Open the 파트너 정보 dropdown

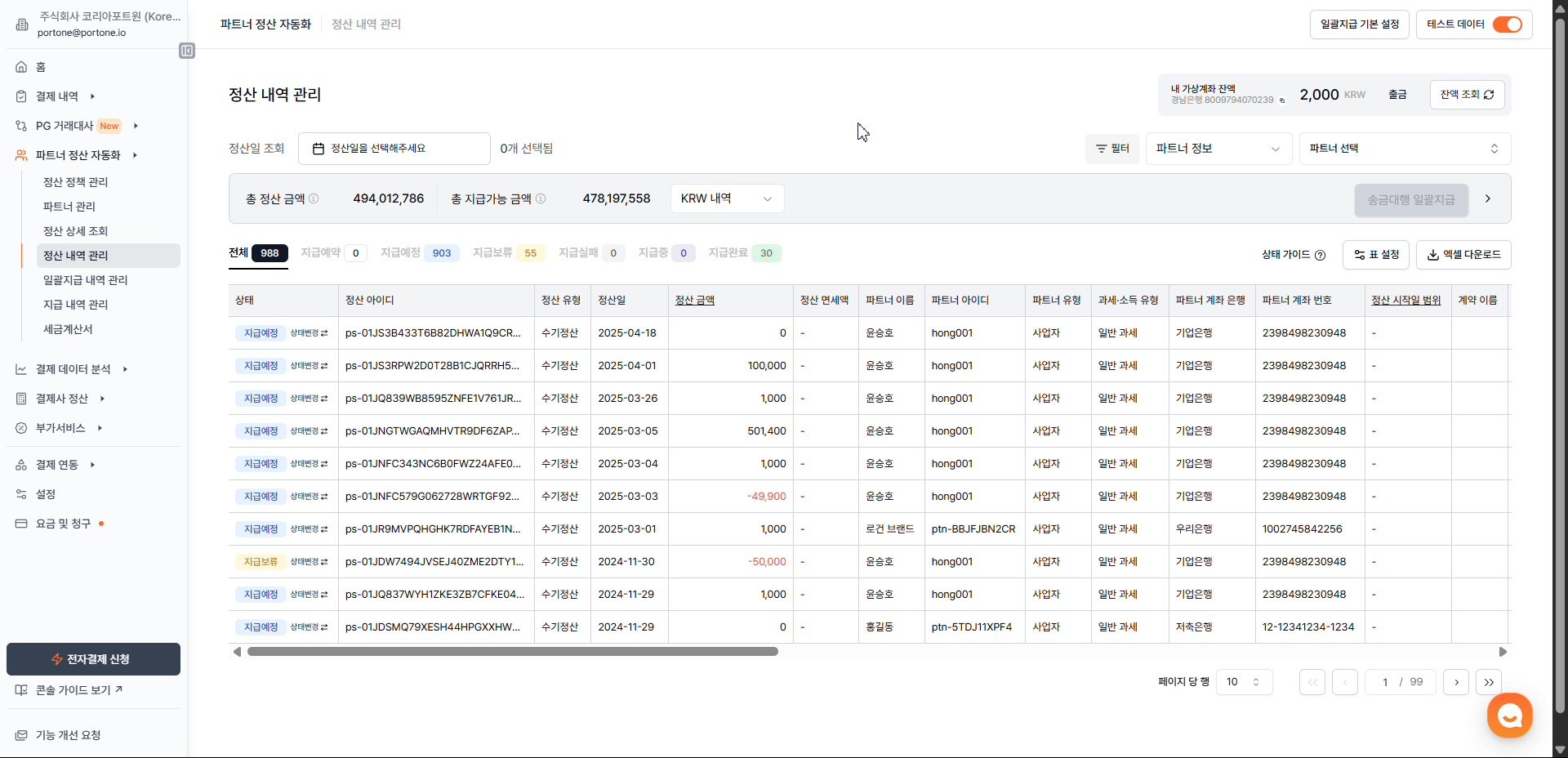click(1218, 149)
